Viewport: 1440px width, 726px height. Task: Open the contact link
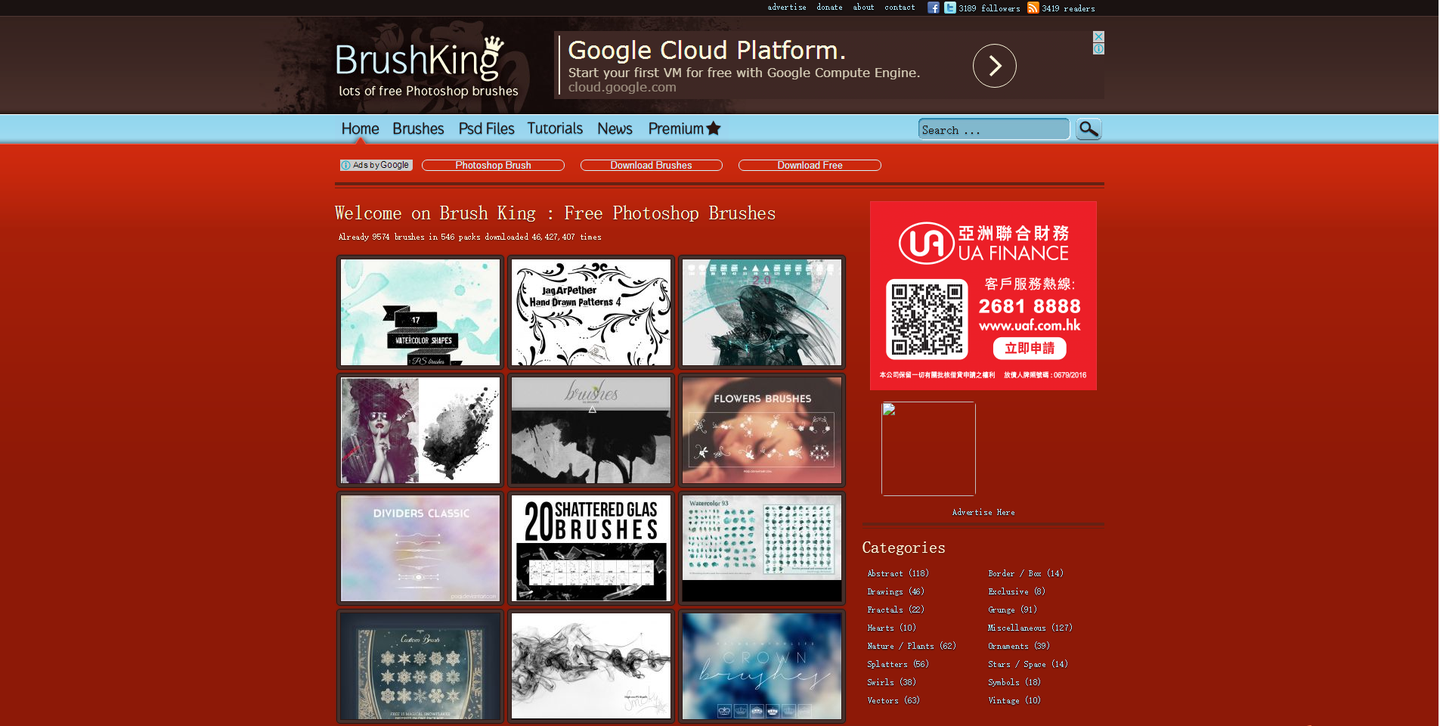pos(900,7)
